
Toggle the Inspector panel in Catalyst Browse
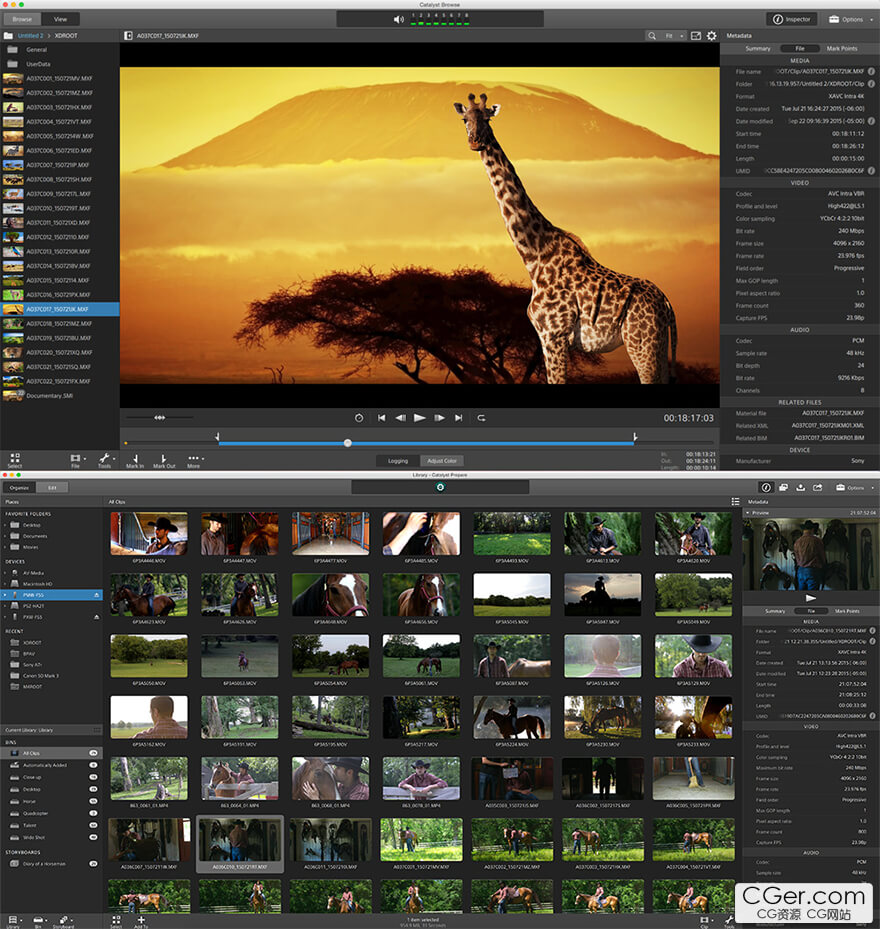(x=792, y=20)
